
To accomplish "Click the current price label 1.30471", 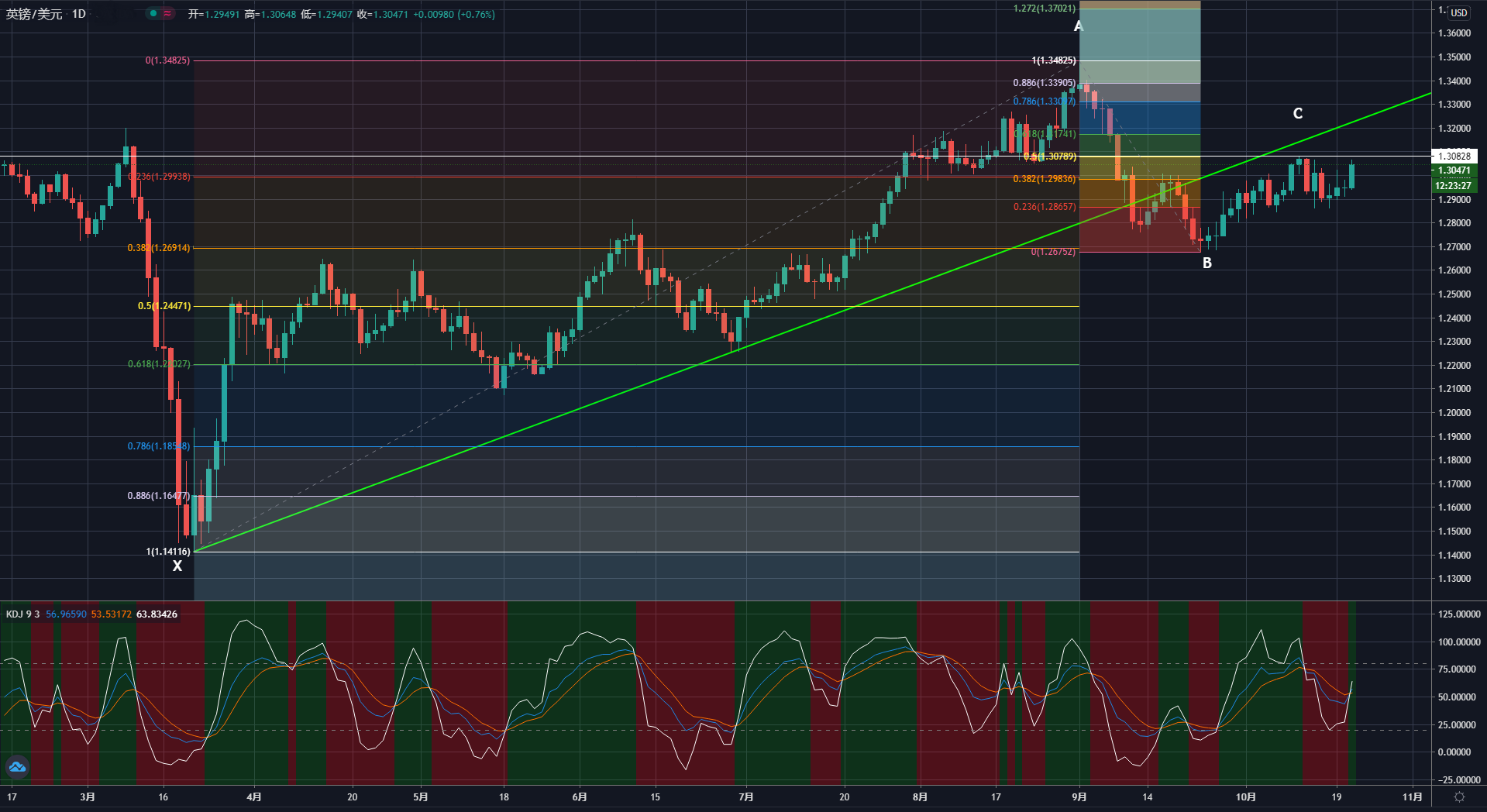I will click(1454, 170).
